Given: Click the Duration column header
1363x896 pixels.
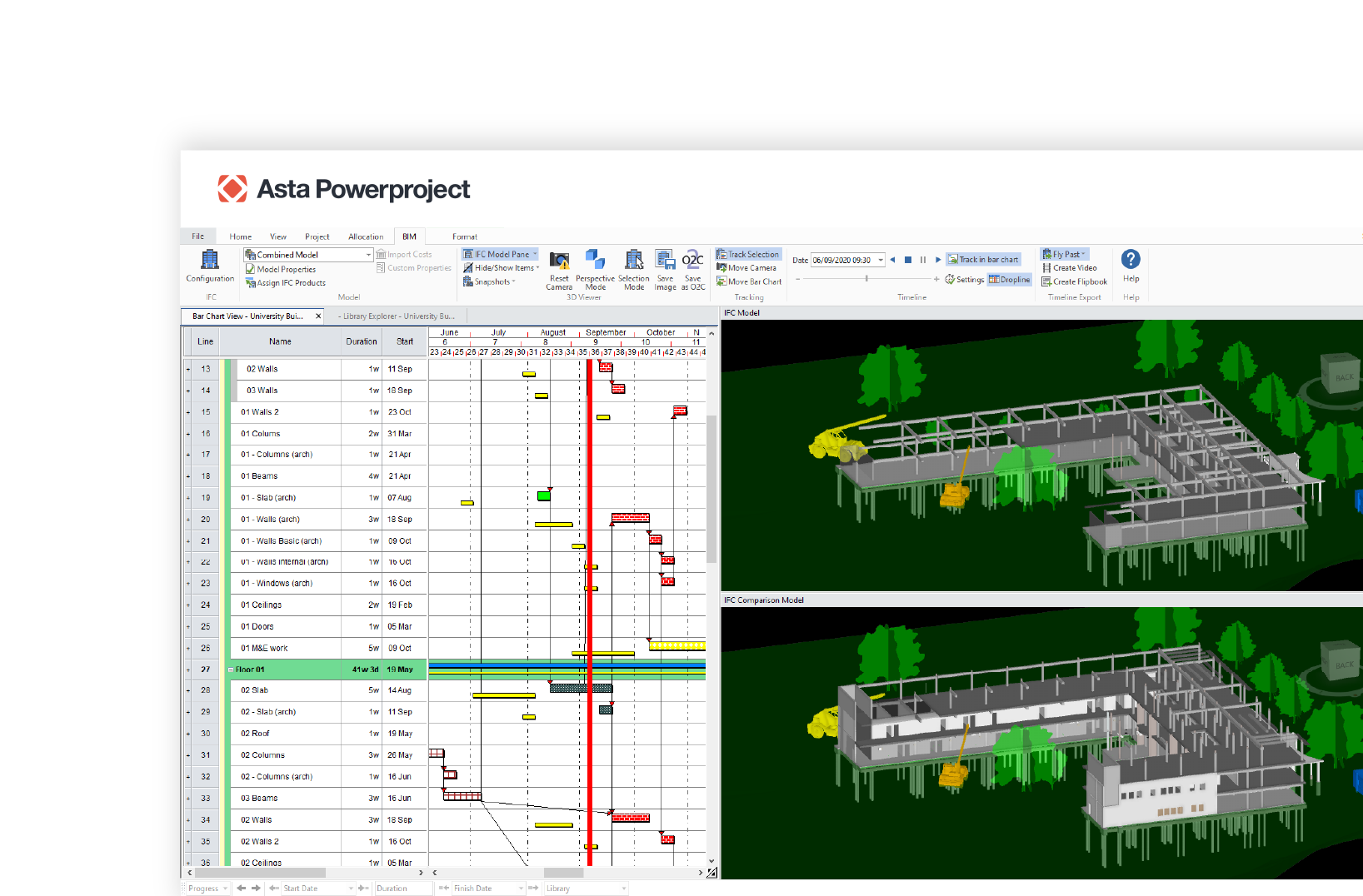Looking at the screenshot, I should [x=362, y=341].
